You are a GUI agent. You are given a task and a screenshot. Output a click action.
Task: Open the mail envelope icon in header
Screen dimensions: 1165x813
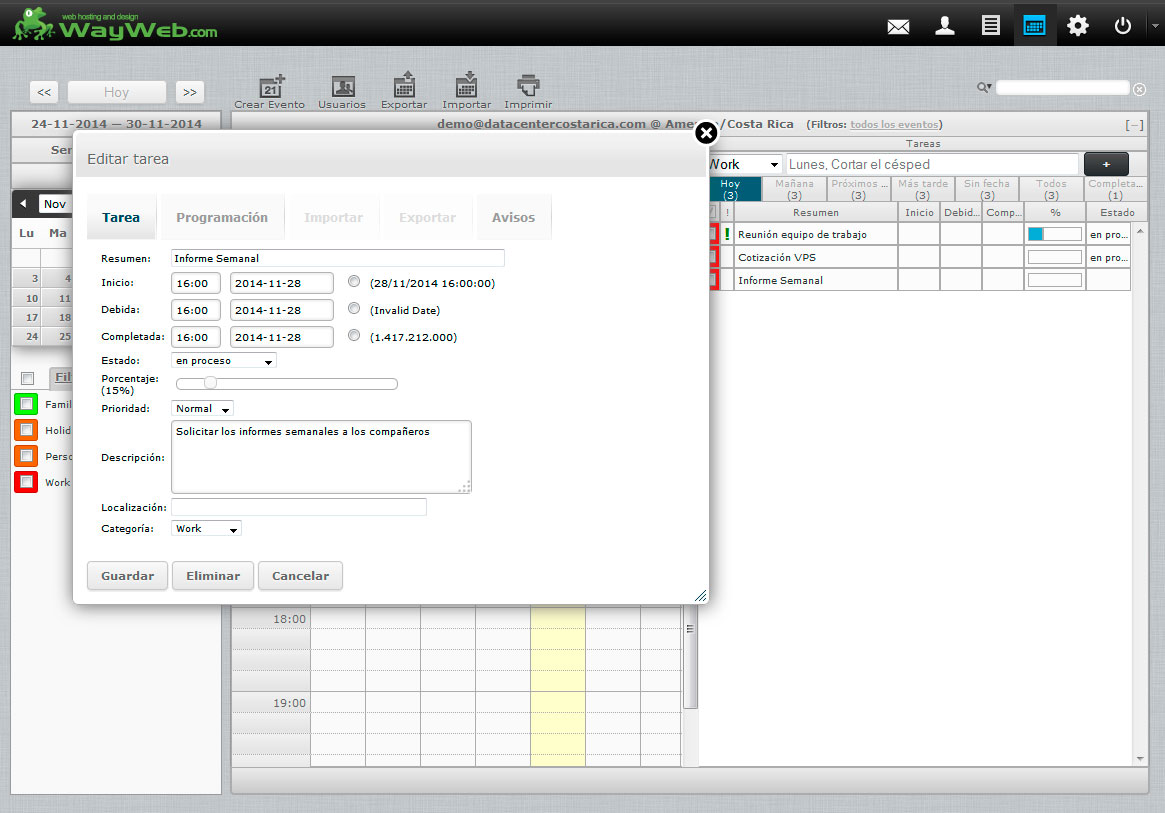pyautogui.click(x=898, y=27)
